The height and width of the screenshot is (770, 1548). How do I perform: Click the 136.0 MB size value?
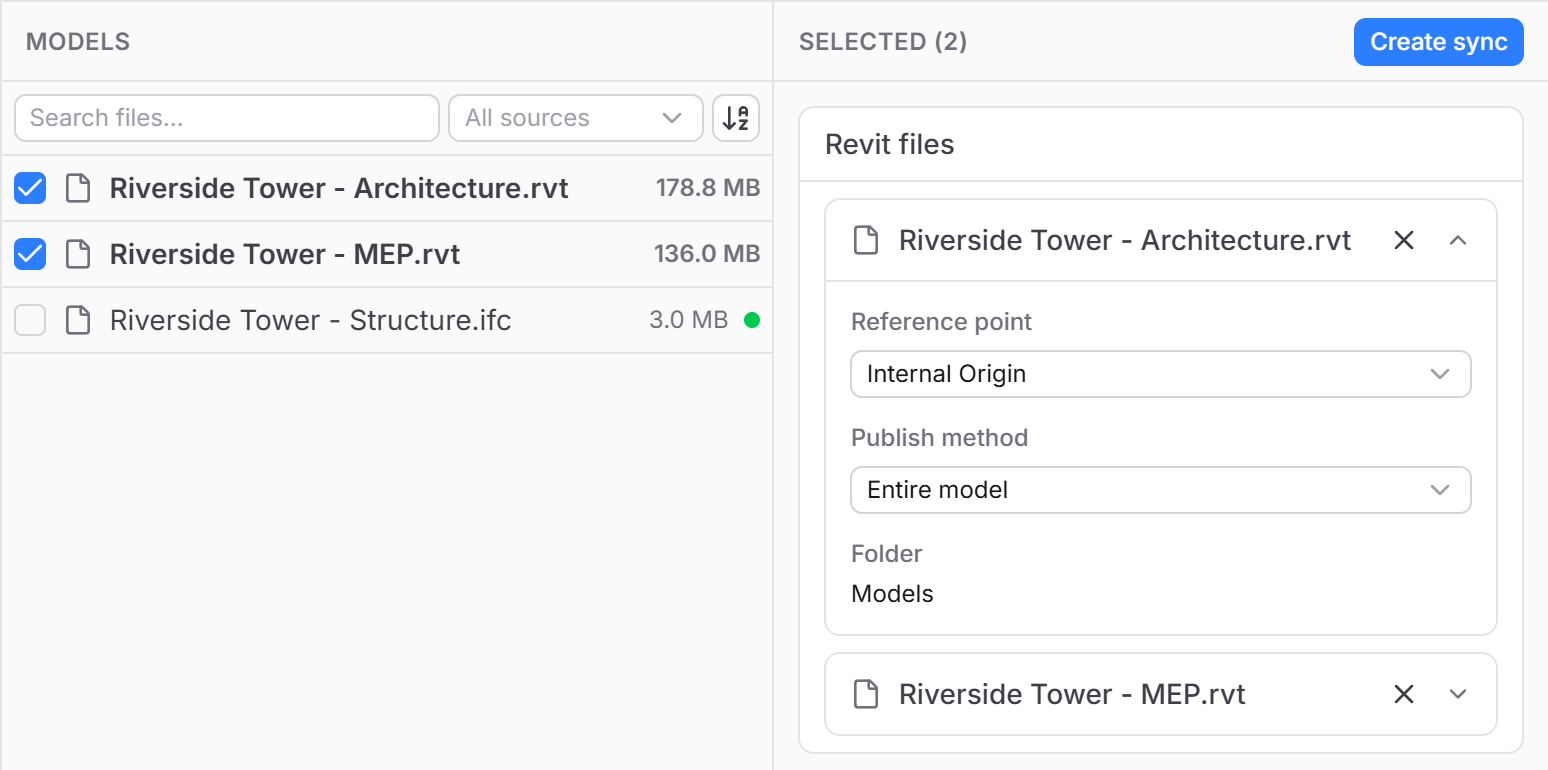[708, 254]
